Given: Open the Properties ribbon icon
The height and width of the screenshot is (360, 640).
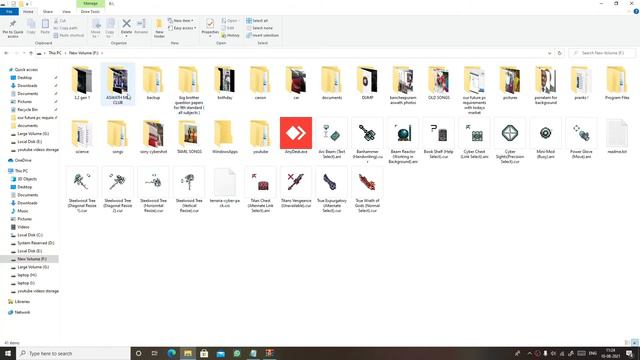Looking at the screenshot, I should coord(210,24).
